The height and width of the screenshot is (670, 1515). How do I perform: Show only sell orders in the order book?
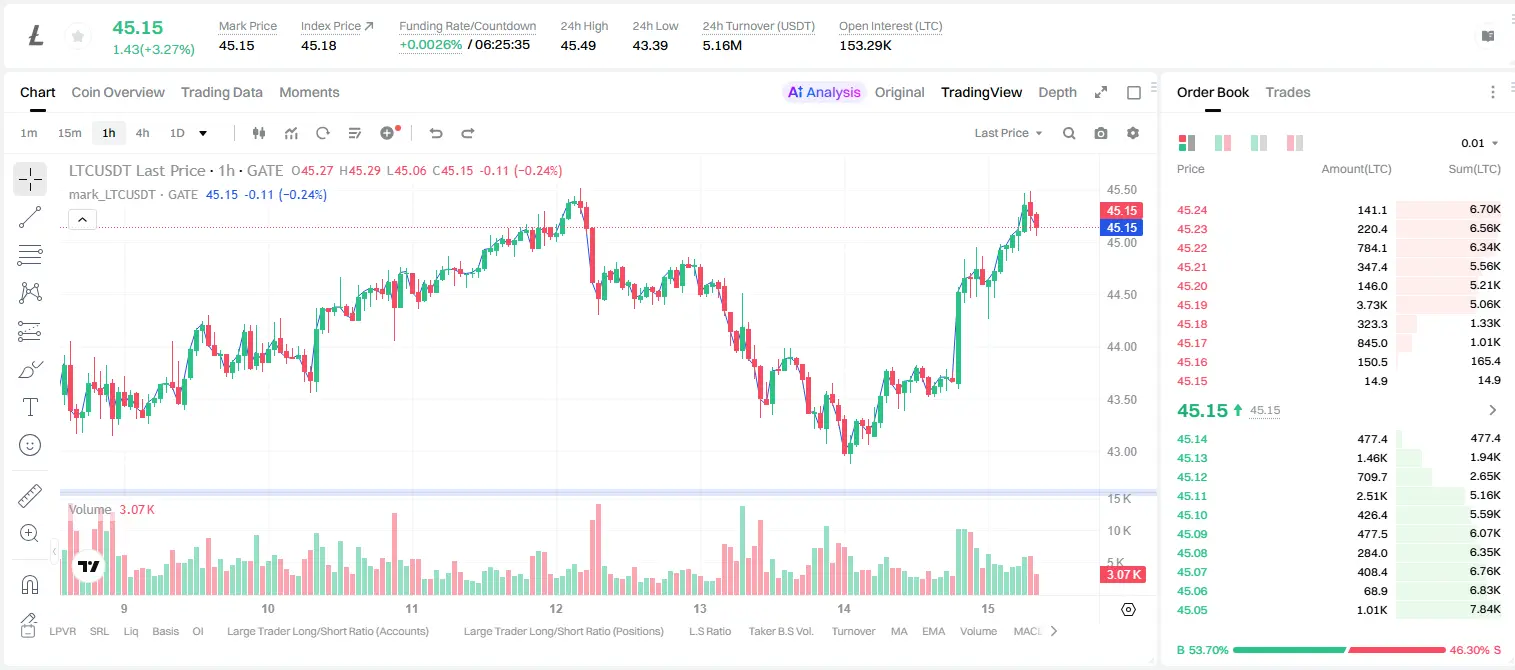[1295, 143]
